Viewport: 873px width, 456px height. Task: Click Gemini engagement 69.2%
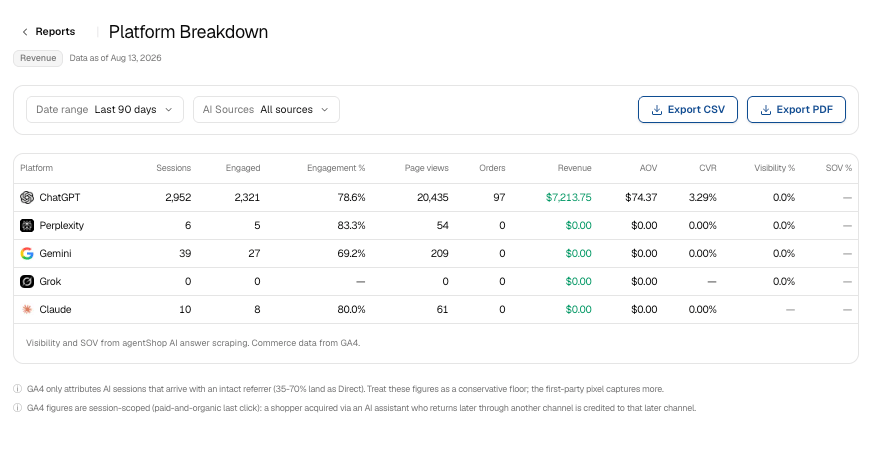(351, 253)
